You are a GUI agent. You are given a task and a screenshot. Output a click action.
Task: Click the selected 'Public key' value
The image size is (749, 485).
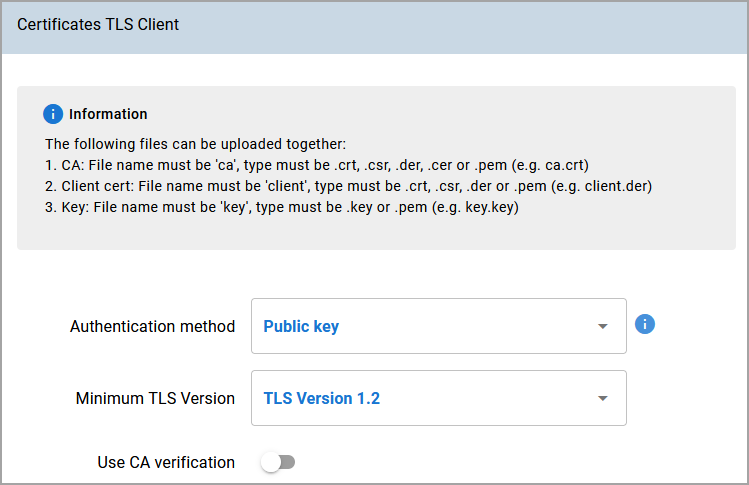[x=301, y=326]
